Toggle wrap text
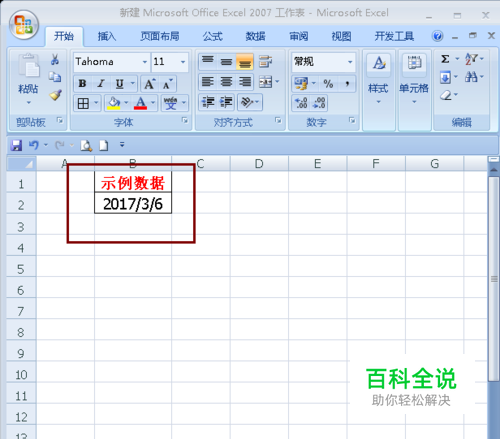The width and height of the screenshot is (500, 439). [x=266, y=61]
